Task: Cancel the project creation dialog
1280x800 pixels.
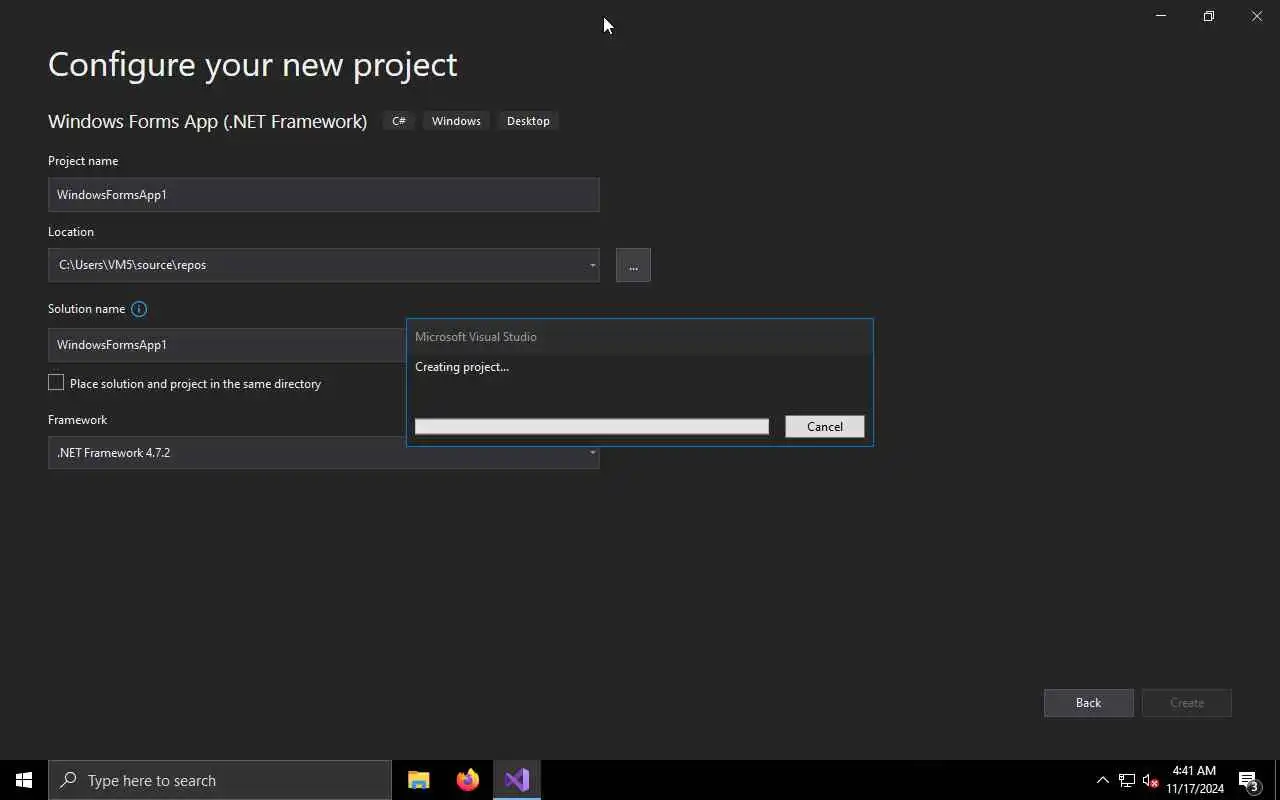Action: coord(825,427)
